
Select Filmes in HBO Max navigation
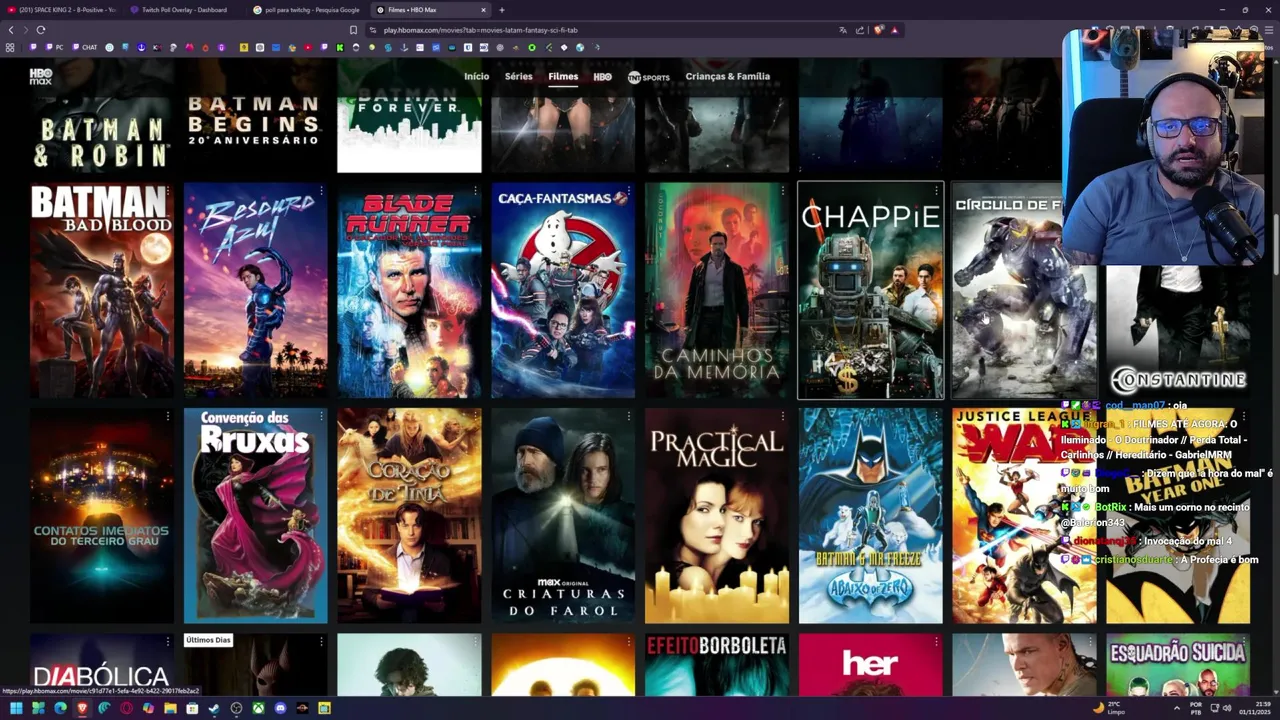pyautogui.click(x=563, y=76)
